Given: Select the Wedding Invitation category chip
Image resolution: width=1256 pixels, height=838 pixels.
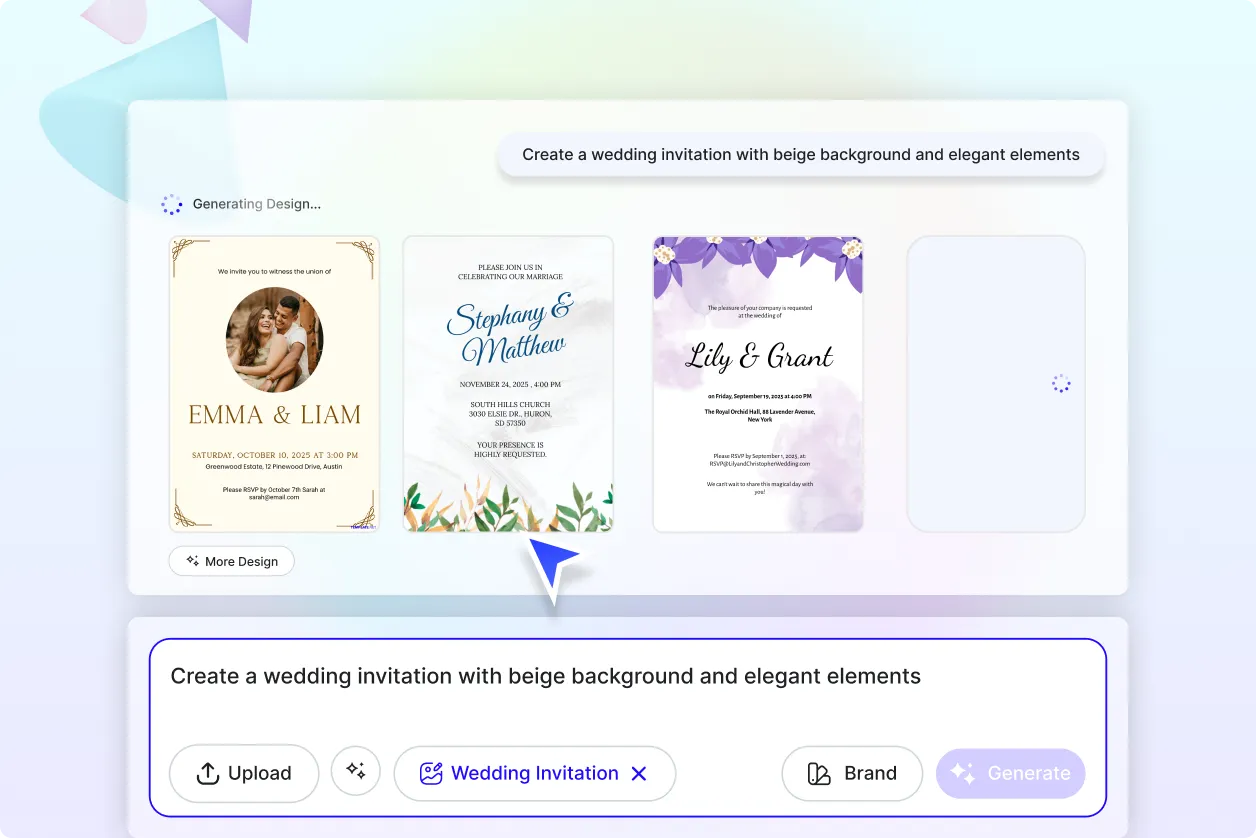Looking at the screenshot, I should (535, 773).
